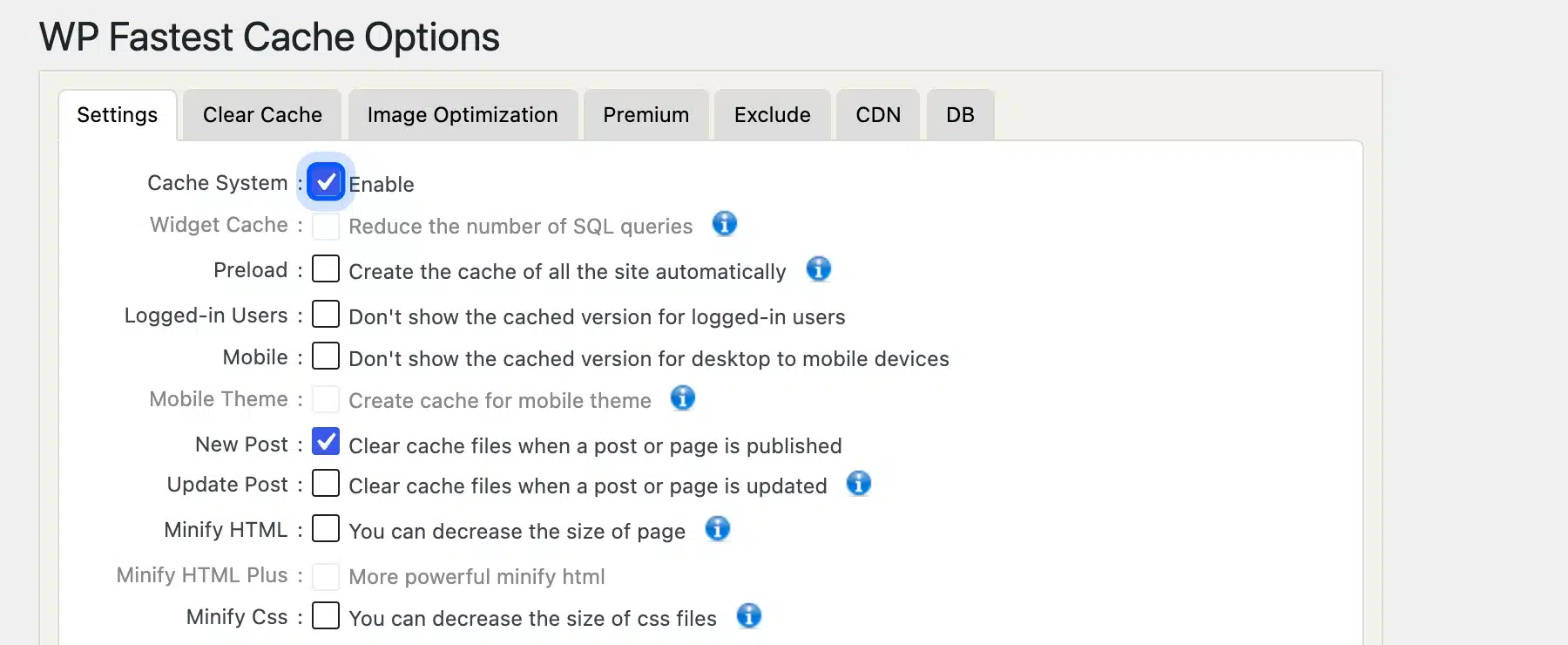Open info icon for Mobile Theme option
The height and width of the screenshot is (645, 1568).
click(683, 397)
